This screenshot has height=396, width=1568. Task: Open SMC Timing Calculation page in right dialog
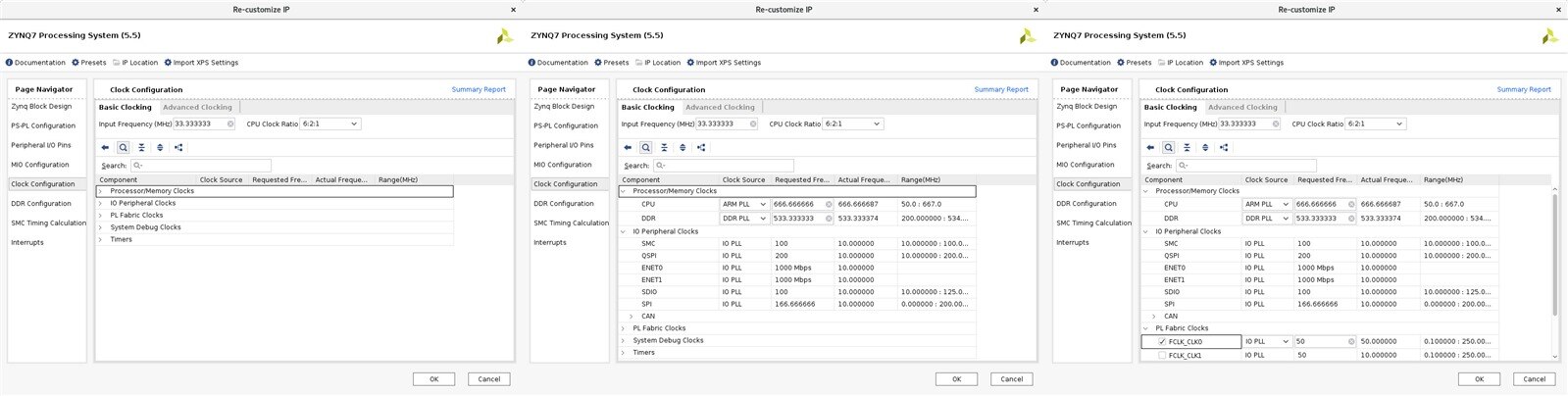(1093, 223)
